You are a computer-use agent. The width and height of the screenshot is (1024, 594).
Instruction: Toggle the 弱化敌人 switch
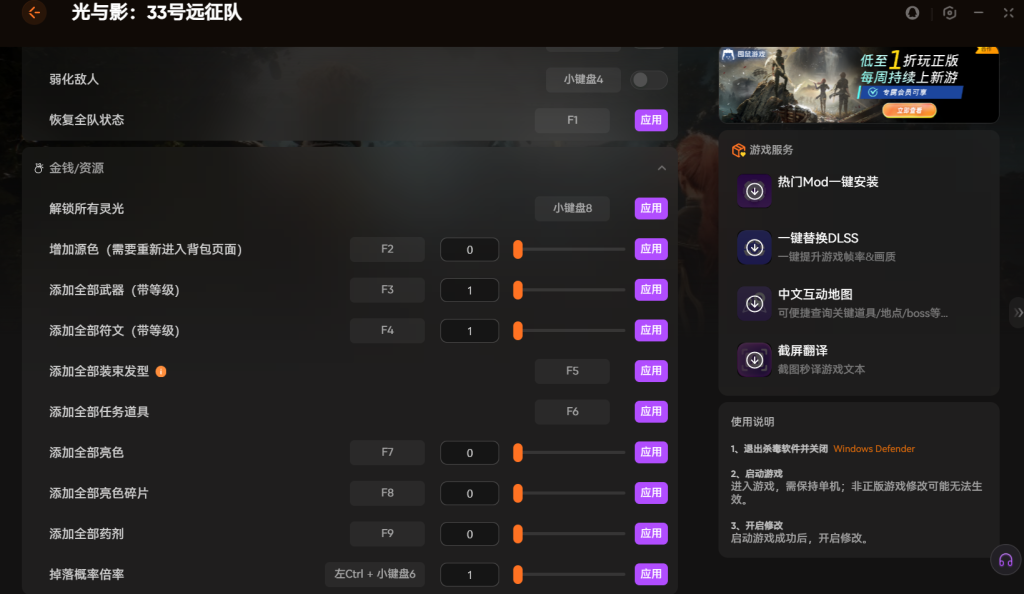click(650, 79)
